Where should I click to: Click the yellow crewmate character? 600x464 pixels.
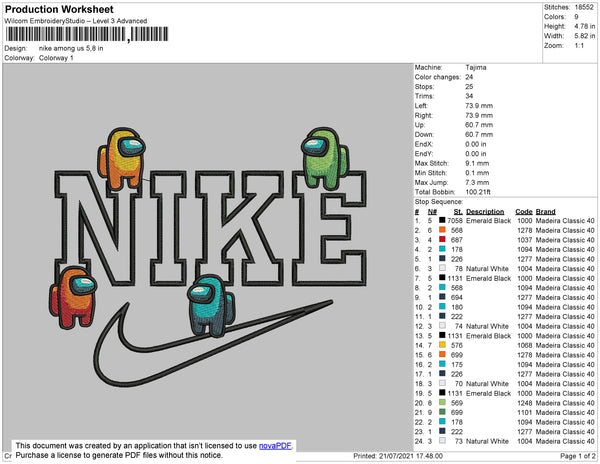[122, 159]
